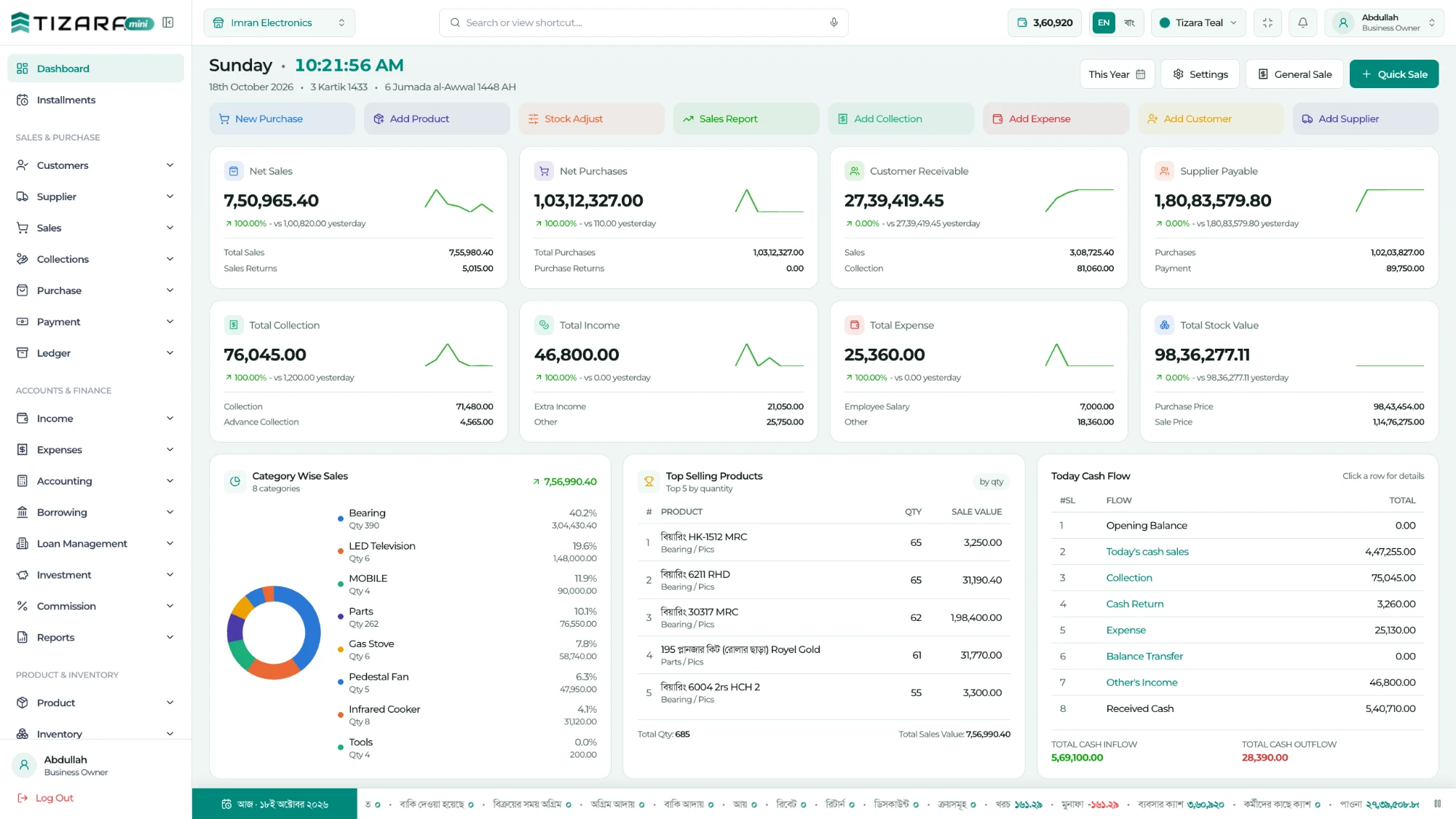The image size is (1456, 819).
Task: Click the Add Expense shortcut
Action: point(1055,119)
